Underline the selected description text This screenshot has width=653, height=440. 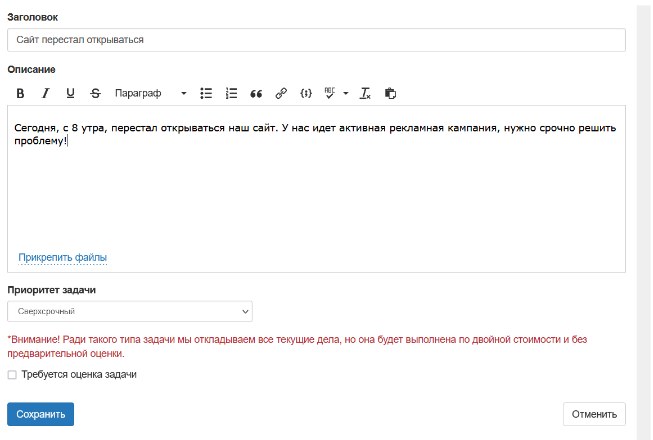tap(70, 93)
